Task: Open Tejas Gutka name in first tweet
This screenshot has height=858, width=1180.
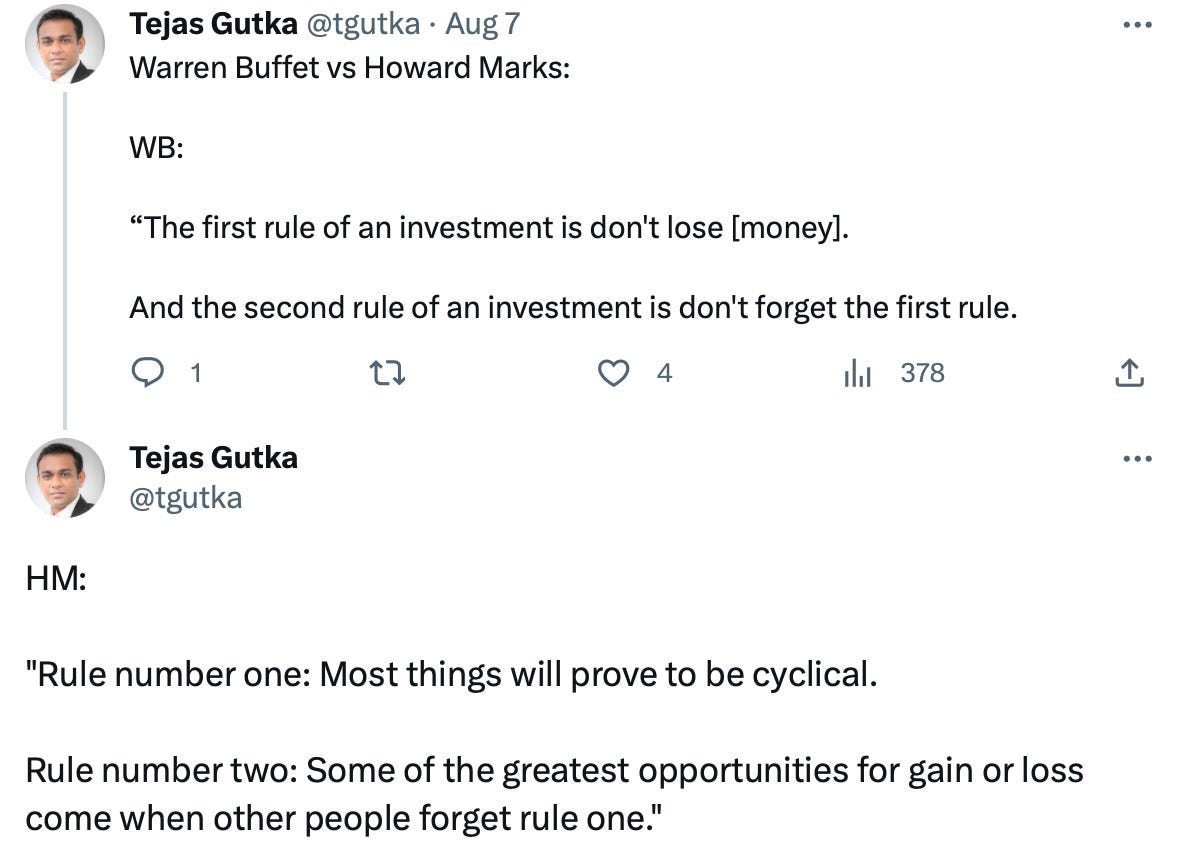Action: (x=214, y=24)
